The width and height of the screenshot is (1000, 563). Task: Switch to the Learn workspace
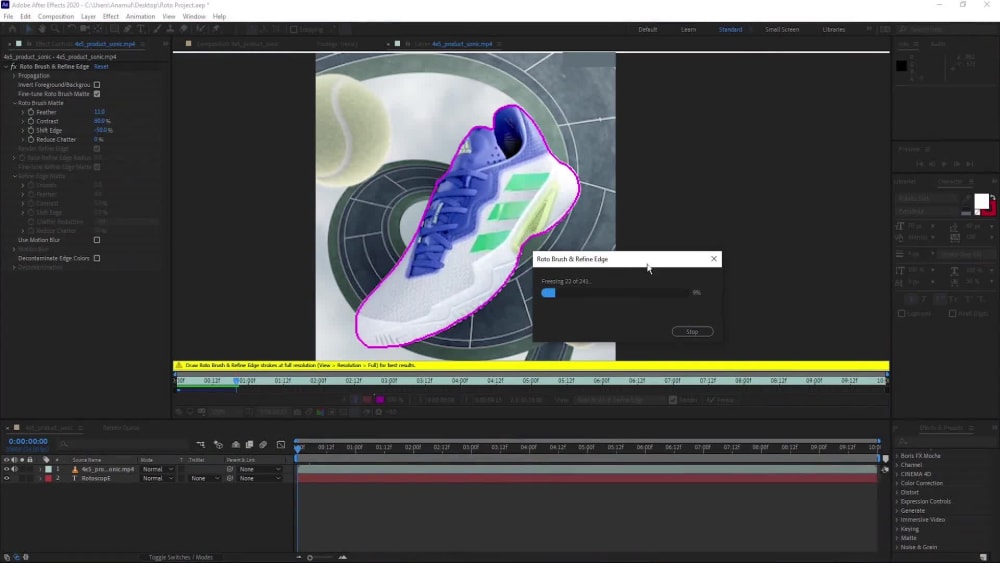(x=688, y=29)
